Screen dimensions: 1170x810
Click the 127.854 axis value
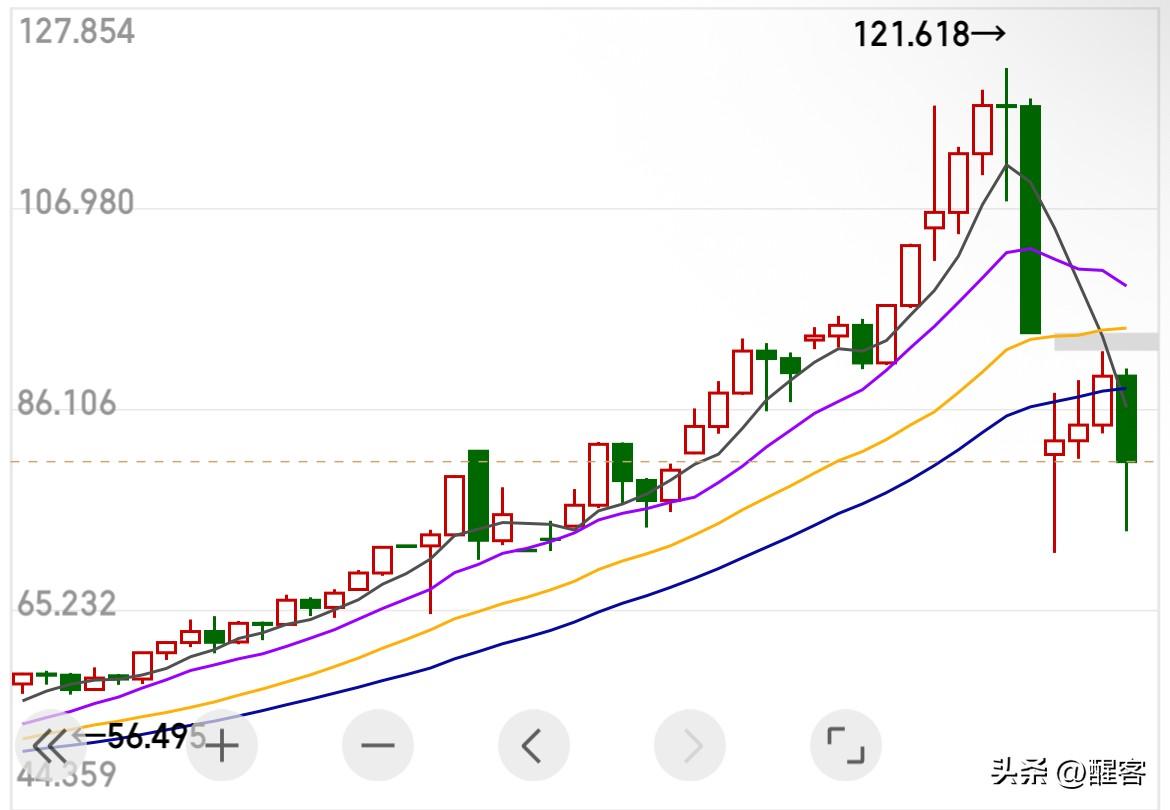pos(76,32)
